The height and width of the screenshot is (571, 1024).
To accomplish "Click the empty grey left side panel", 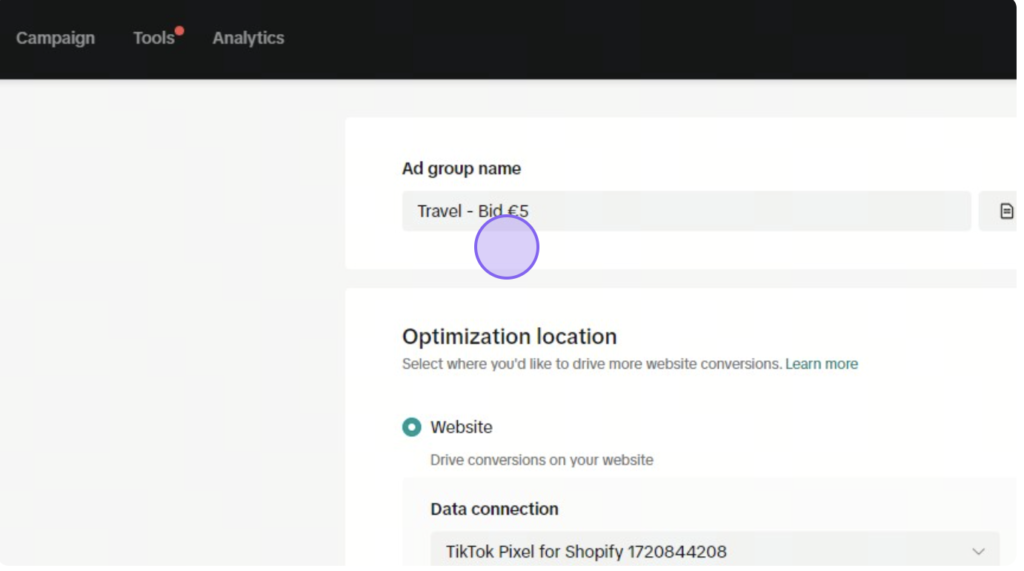I will (172, 327).
